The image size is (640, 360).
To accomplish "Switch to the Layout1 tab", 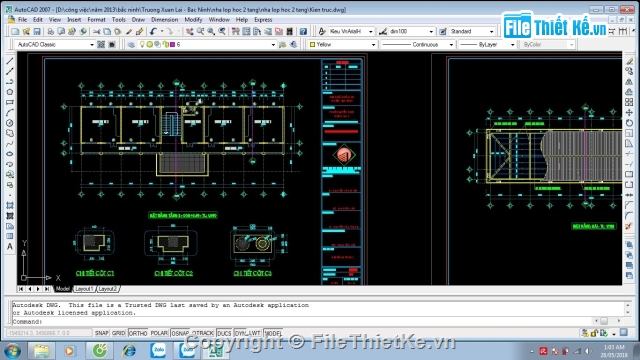I will coord(84,289).
